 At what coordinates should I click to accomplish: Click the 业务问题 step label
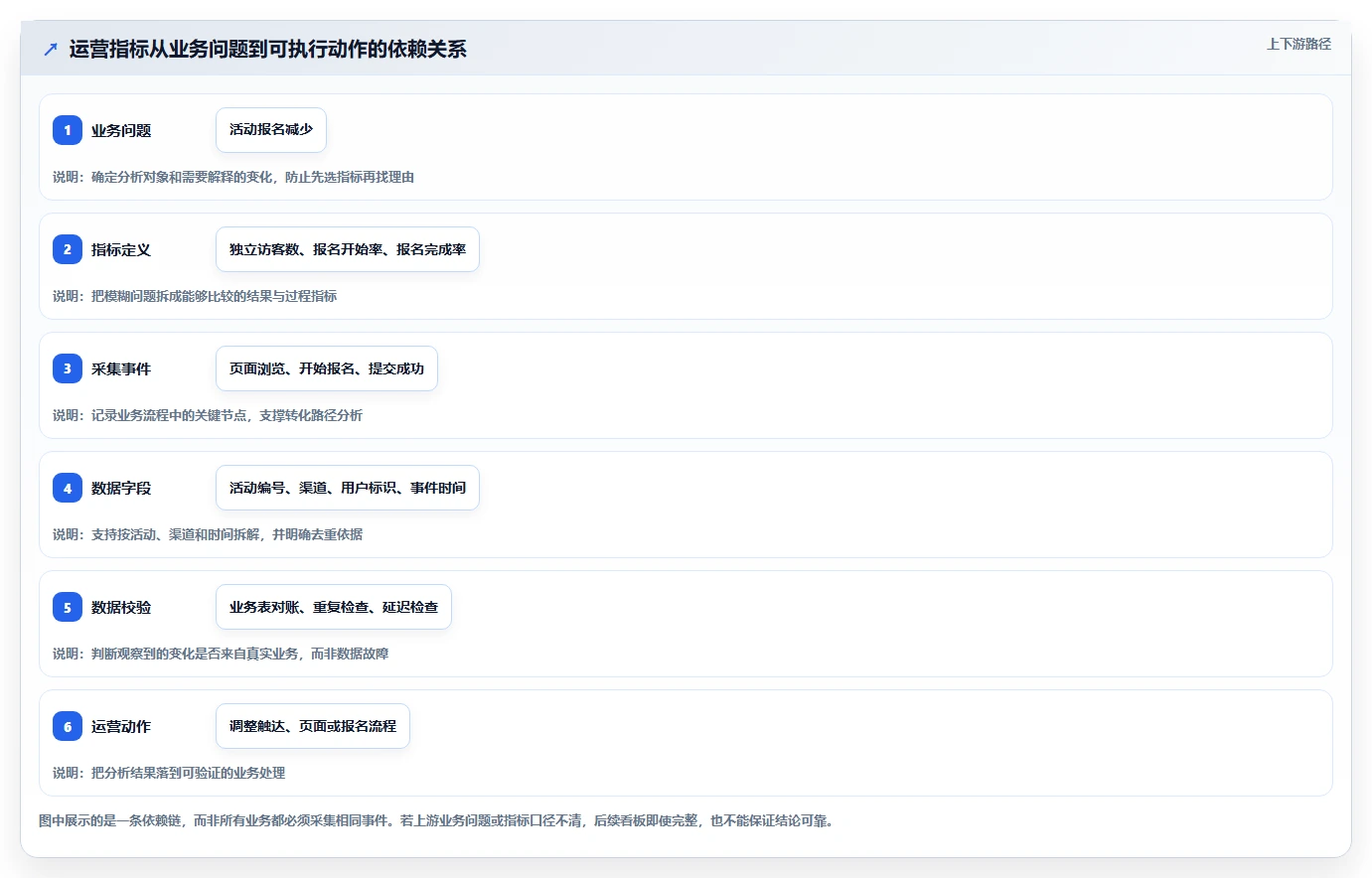121,130
